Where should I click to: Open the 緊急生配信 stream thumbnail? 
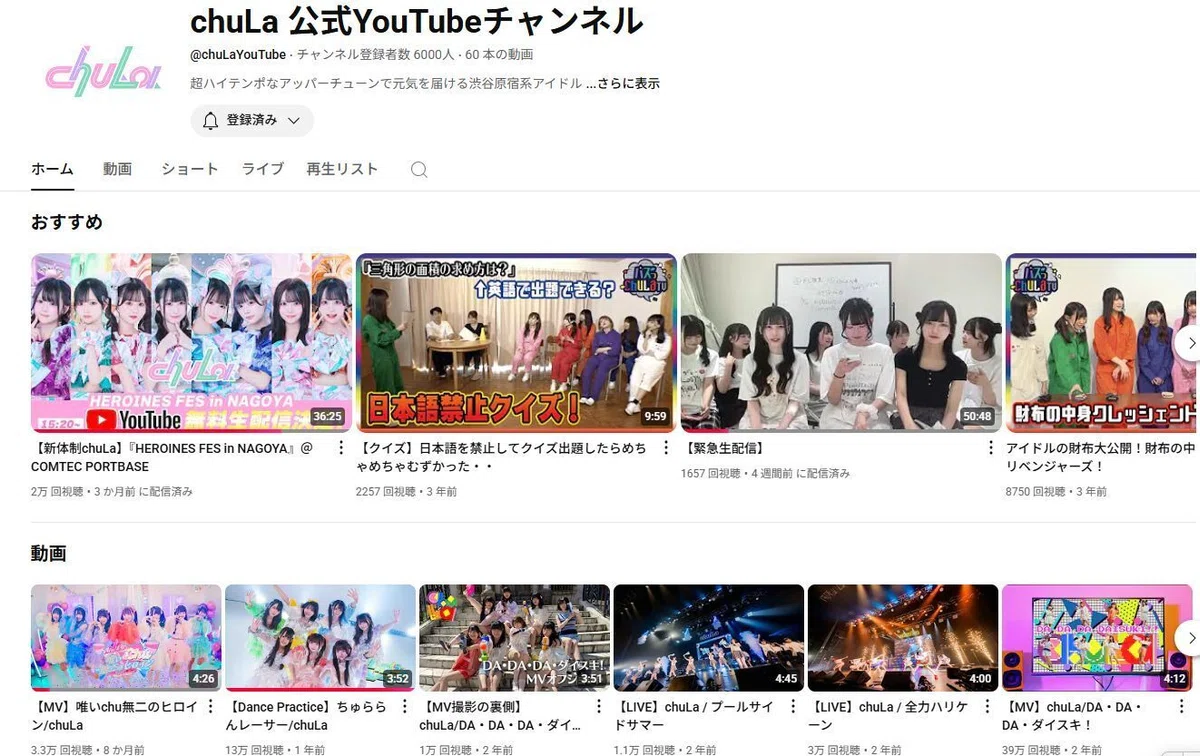[x=841, y=343]
